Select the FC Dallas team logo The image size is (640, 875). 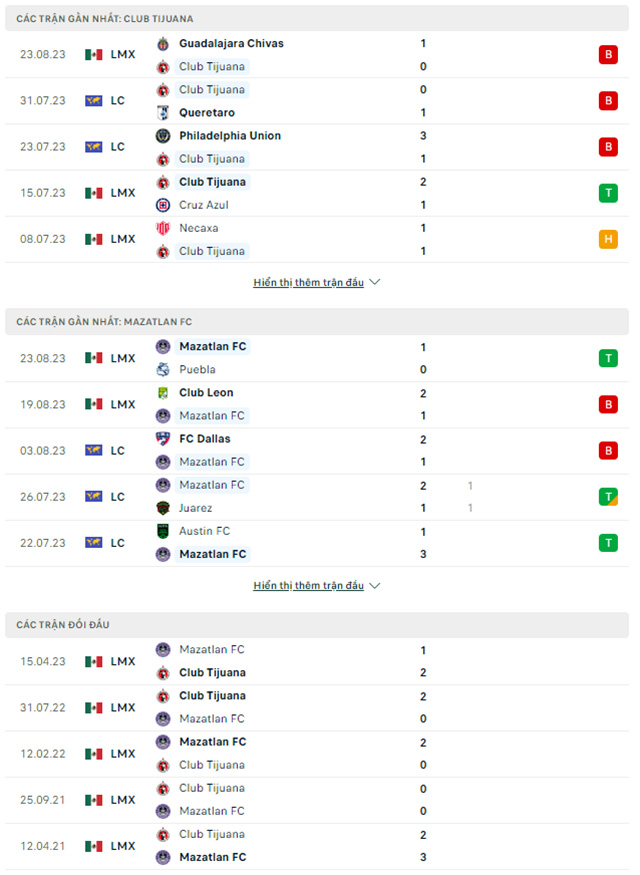tap(163, 439)
